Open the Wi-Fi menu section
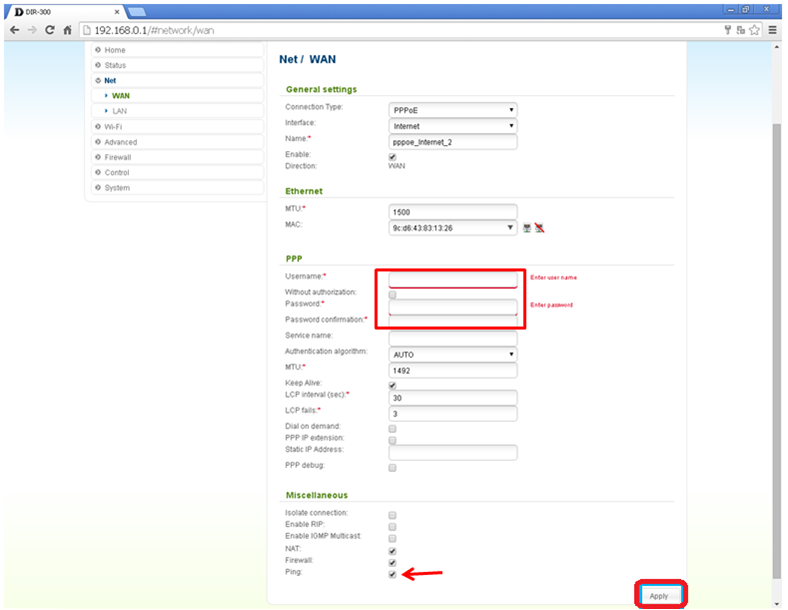Viewport: 788px width, 610px height. [113, 127]
